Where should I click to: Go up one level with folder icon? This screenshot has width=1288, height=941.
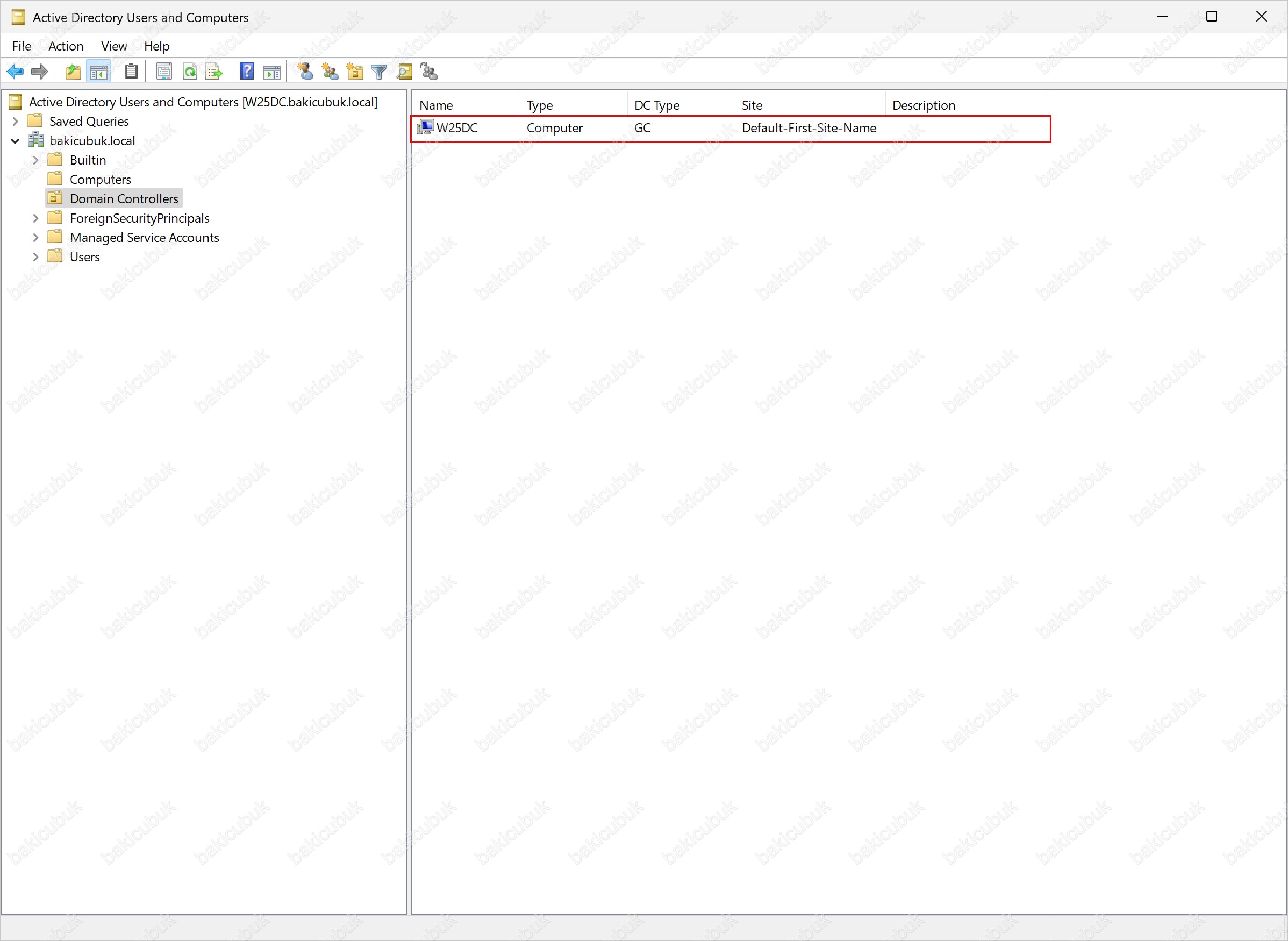73,72
